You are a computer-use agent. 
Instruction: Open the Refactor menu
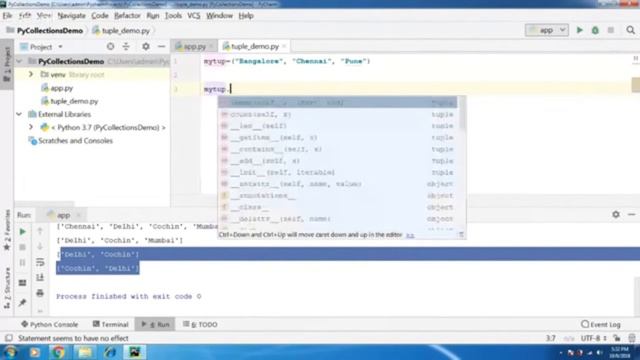point(127,16)
